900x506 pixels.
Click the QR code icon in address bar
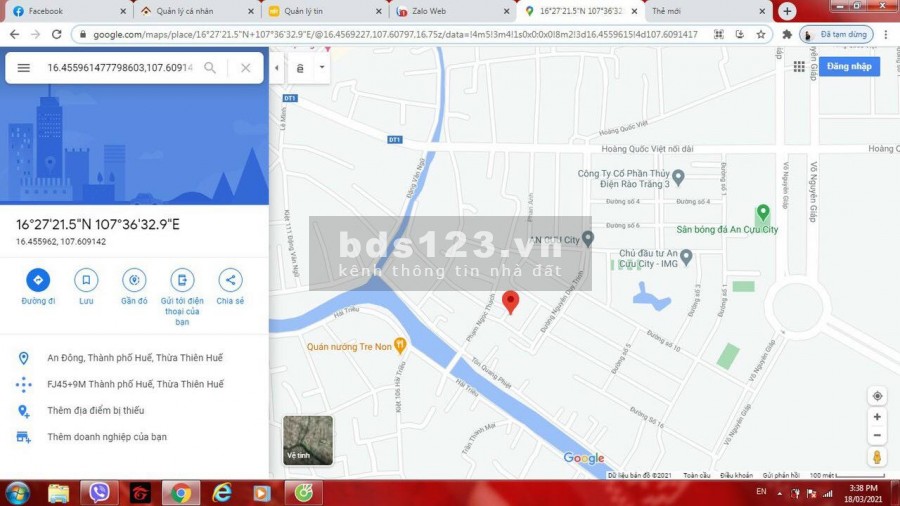pyautogui.click(x=718, y=34)
